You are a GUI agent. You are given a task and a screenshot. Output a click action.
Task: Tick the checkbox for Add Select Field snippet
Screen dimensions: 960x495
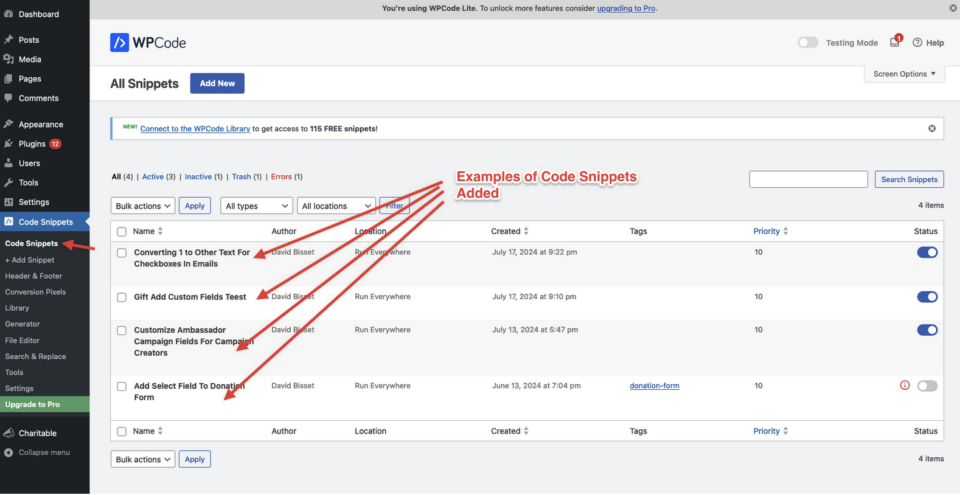click(122, 387)
